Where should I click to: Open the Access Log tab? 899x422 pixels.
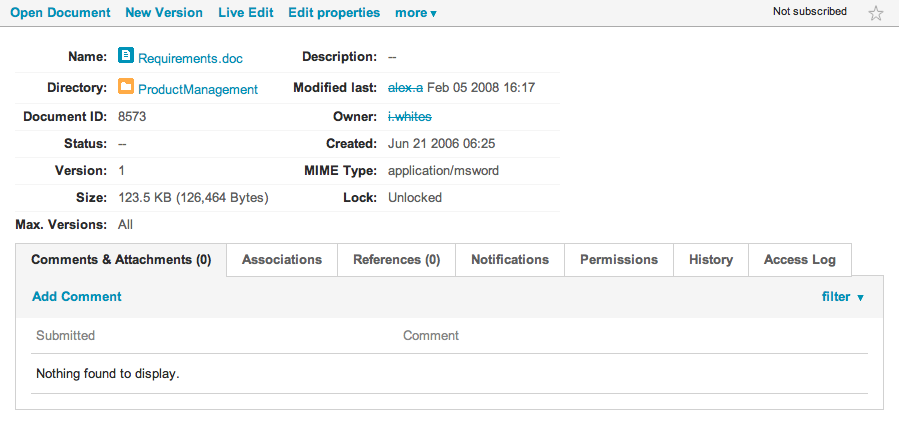(800, 260)
